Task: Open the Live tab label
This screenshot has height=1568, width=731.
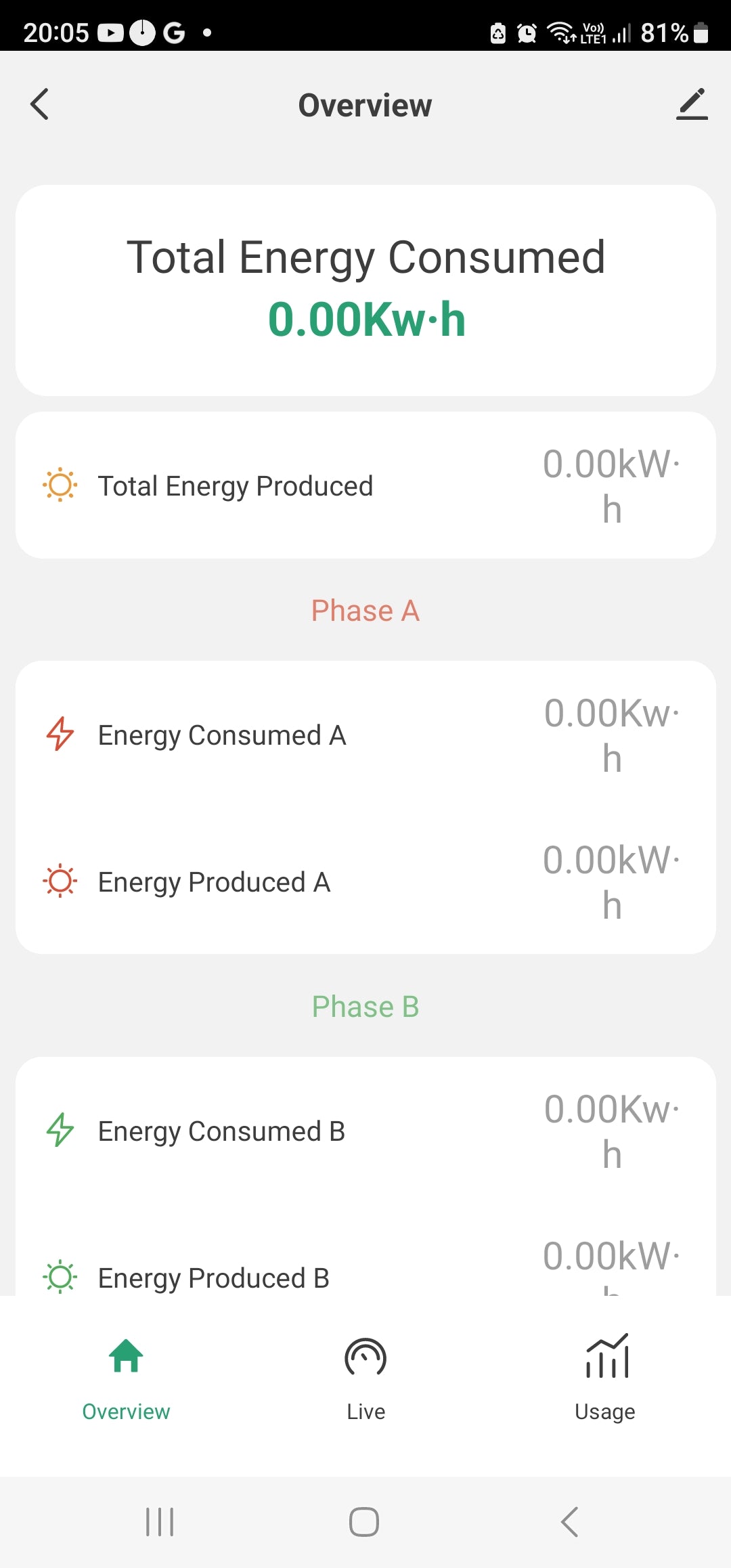Action: pyautogui.click(x=365, y=1412)
